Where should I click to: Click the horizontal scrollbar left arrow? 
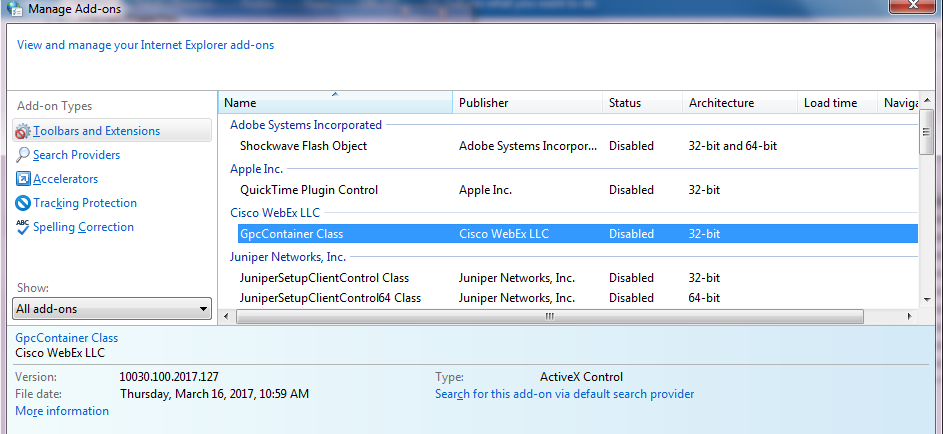226,316
